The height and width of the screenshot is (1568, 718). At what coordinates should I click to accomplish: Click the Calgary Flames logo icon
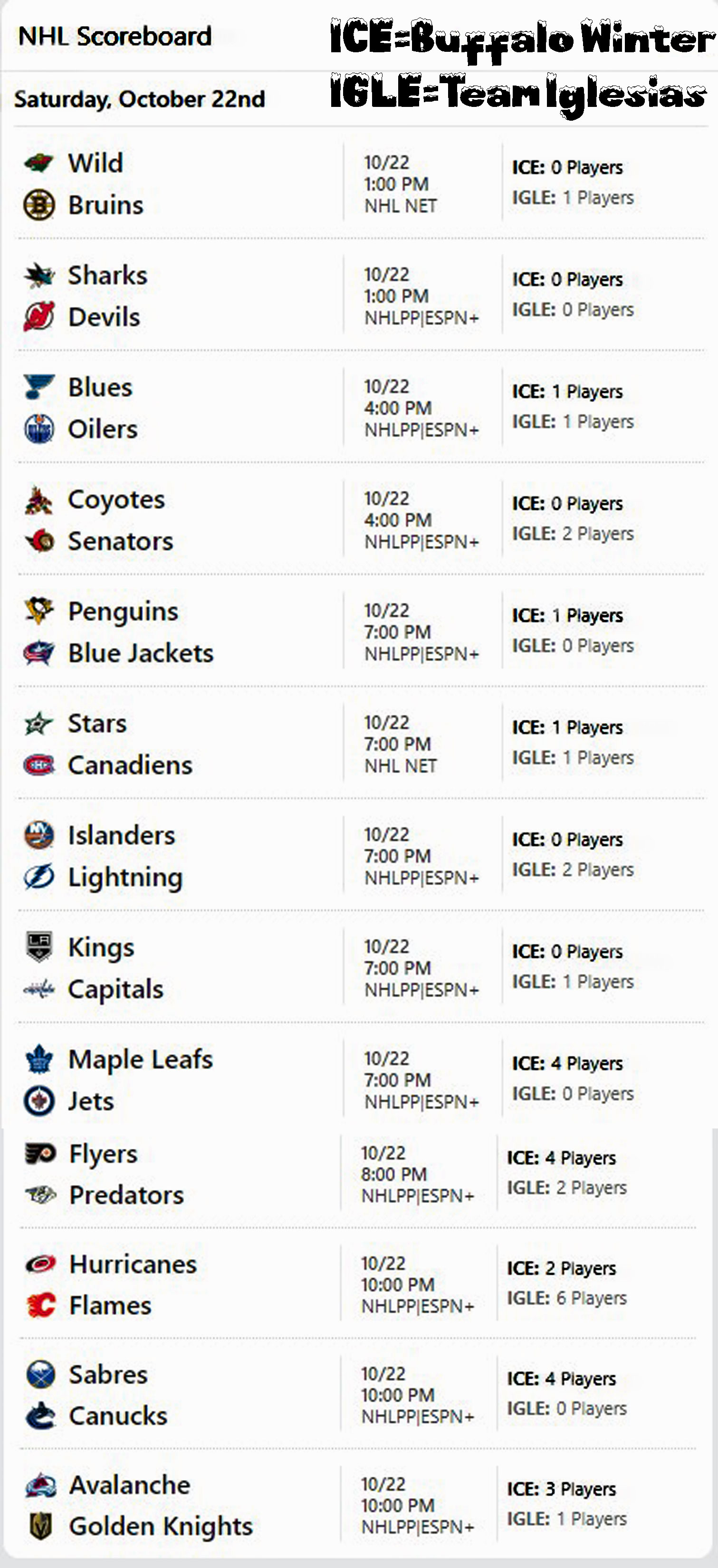pos(41,1305)
